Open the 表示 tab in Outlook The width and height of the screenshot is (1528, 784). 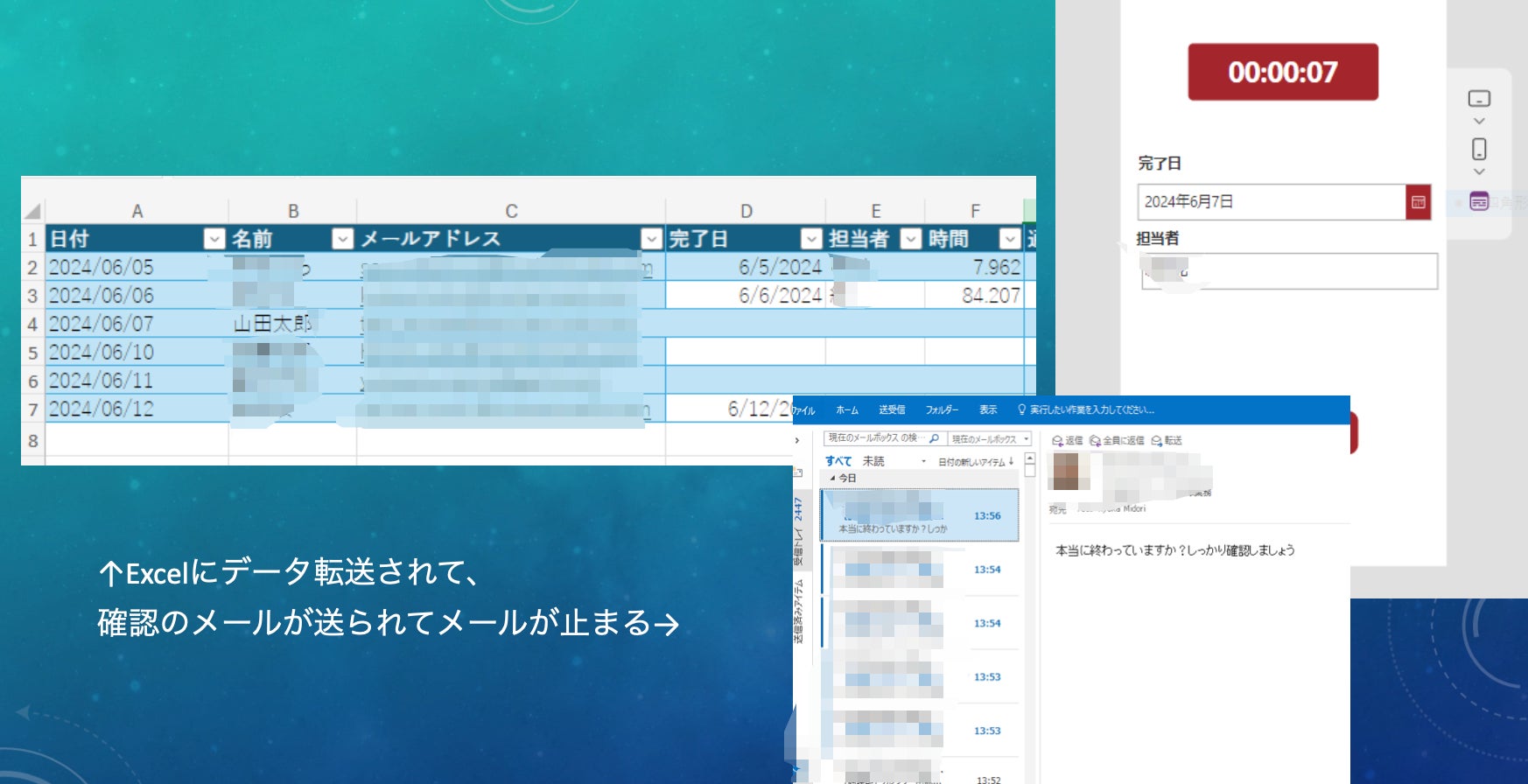point(988,409)
